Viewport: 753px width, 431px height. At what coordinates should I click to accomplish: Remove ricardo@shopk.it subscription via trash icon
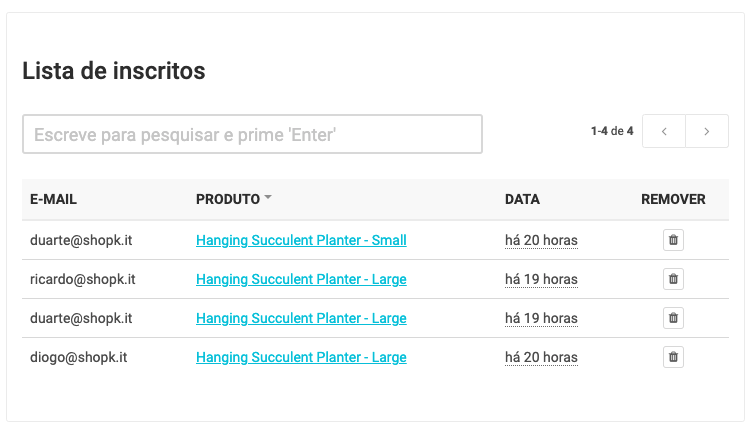pos(673,279)
